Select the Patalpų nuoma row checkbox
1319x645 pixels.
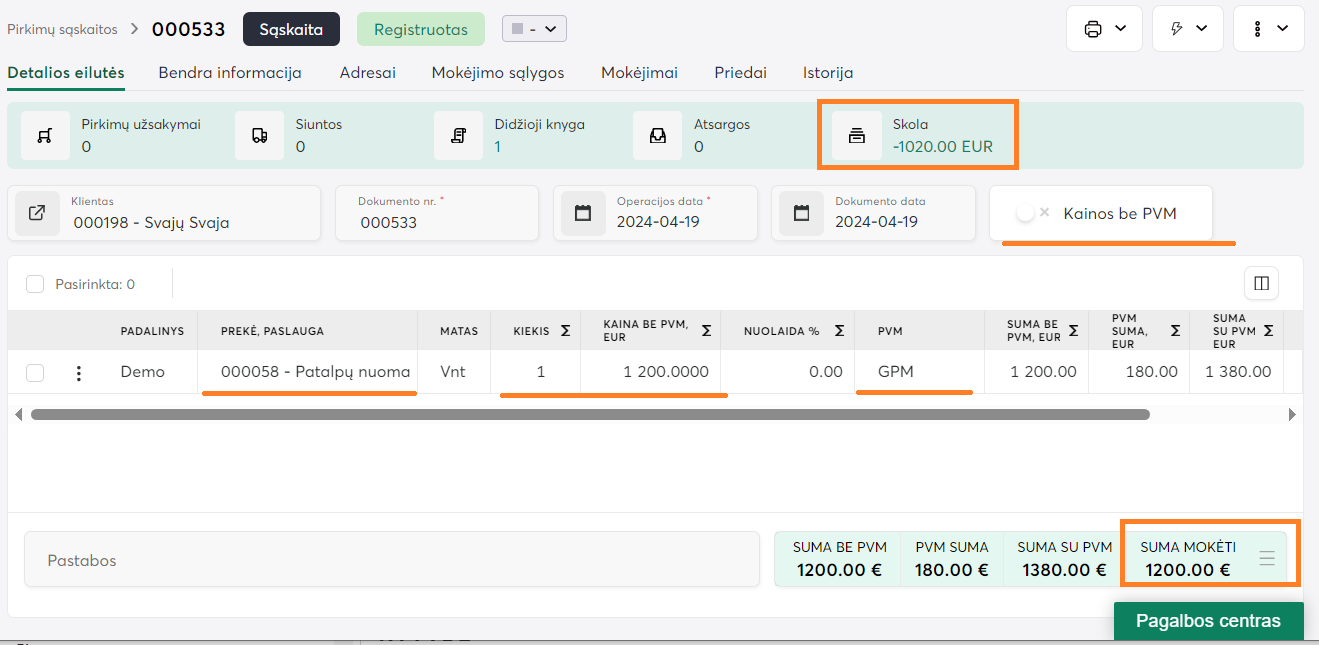(35, 372)
